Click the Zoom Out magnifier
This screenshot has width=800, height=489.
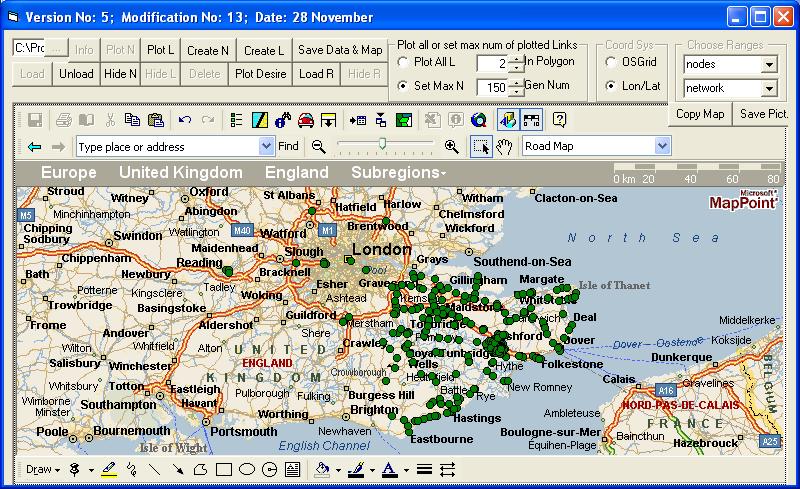click(x=318, y=147)
